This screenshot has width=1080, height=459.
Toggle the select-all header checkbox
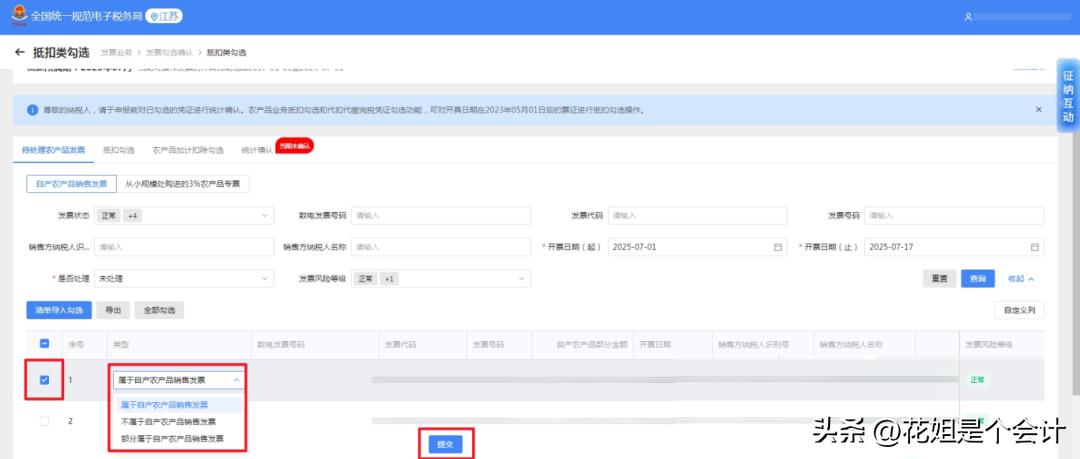pos(45,344)
